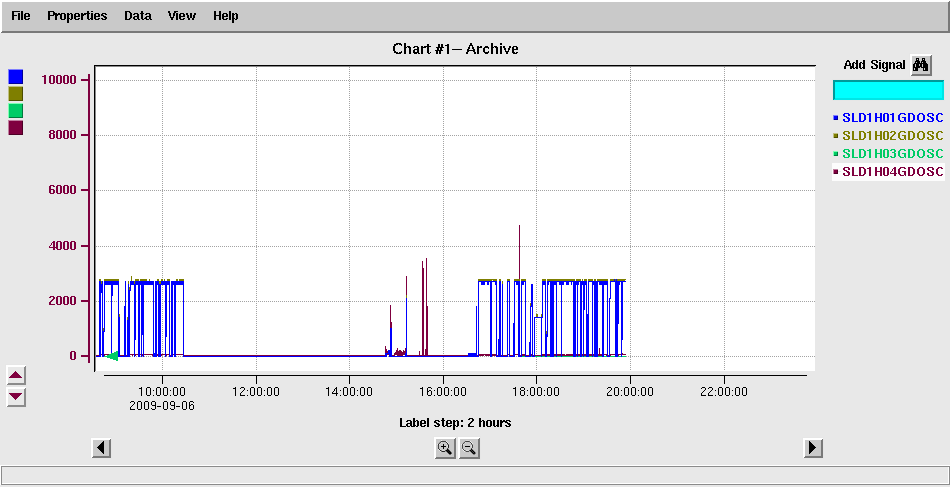Open the Properties menu
Image resolution: width=950 pixels, height=487 pixels.
(77, 16)
